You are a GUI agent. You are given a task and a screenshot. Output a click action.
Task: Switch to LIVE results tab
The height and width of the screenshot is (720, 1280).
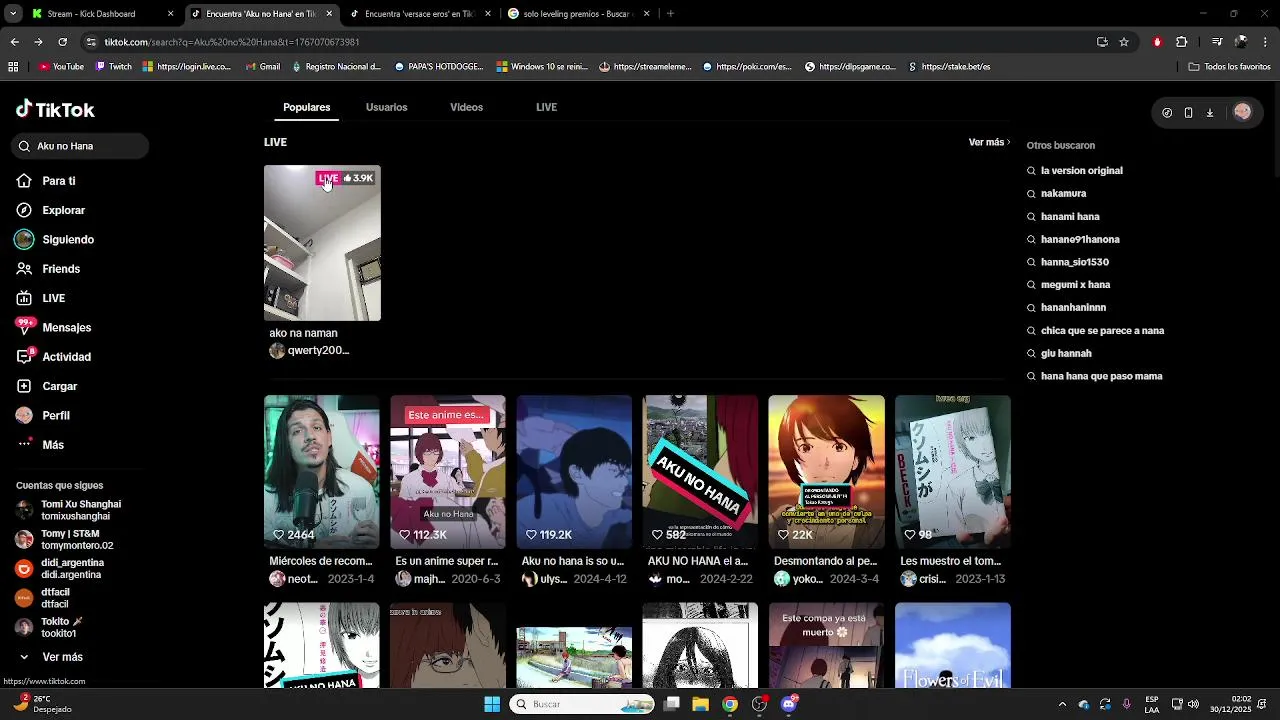[x=546, y=107]
